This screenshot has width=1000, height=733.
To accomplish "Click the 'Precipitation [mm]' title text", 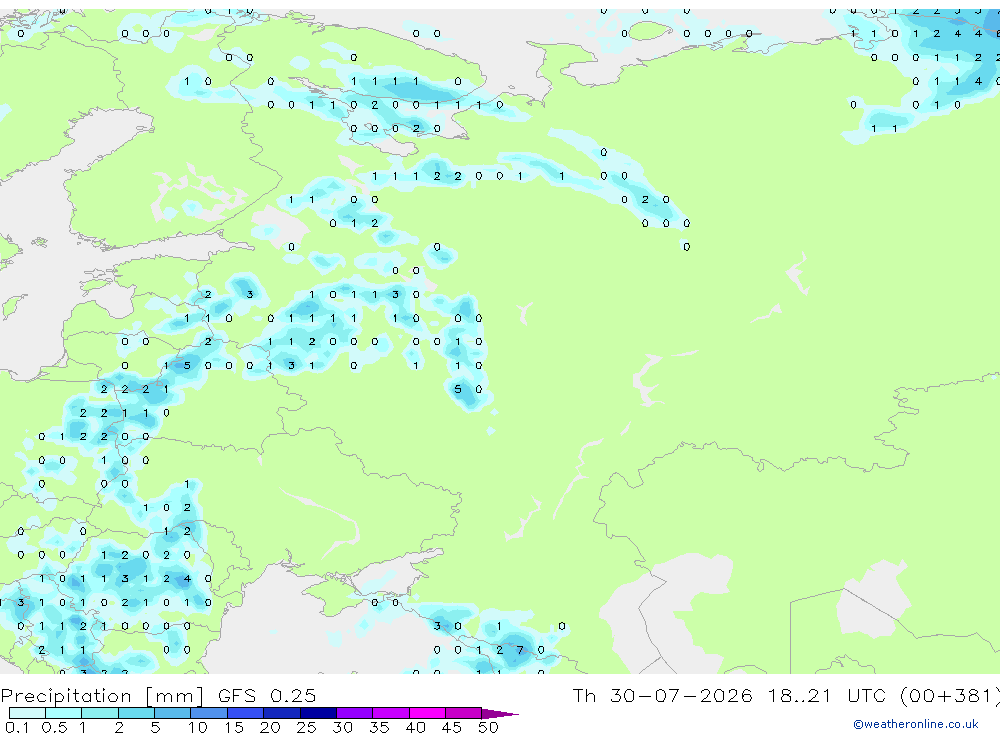I will (x=102, y=696).
